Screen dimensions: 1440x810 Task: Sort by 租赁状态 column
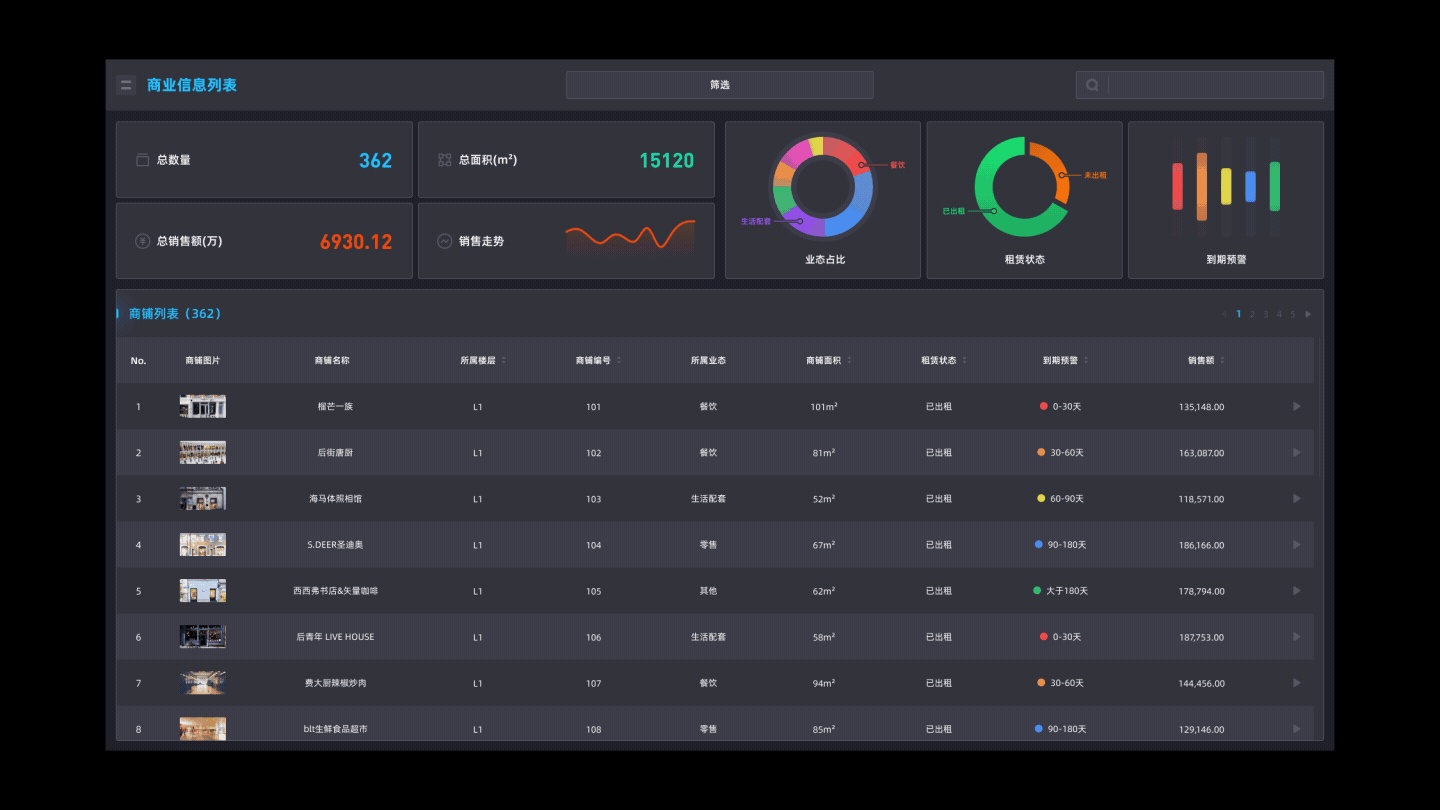(x=965, y=360)
